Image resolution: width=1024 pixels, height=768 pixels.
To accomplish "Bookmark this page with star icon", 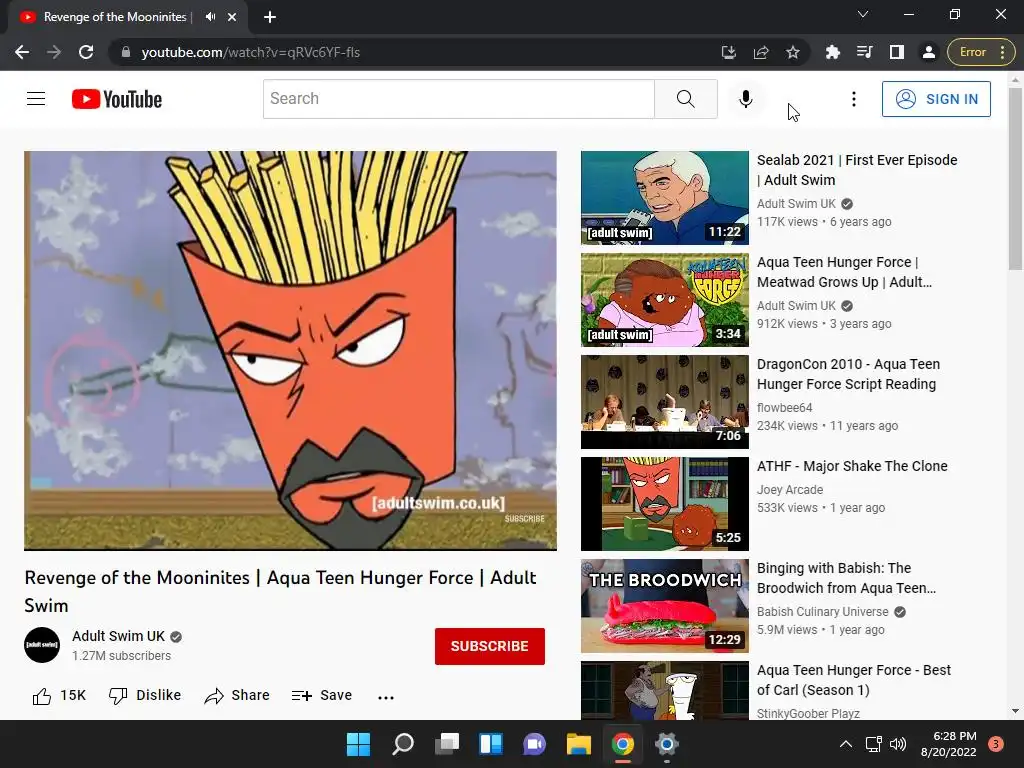I will 793,52.
